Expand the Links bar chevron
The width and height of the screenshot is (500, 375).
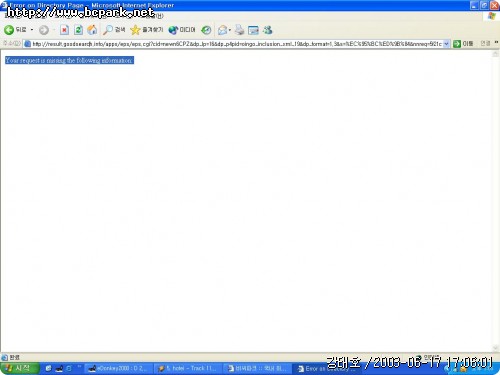pyautogui.click(x=496, y=43)
